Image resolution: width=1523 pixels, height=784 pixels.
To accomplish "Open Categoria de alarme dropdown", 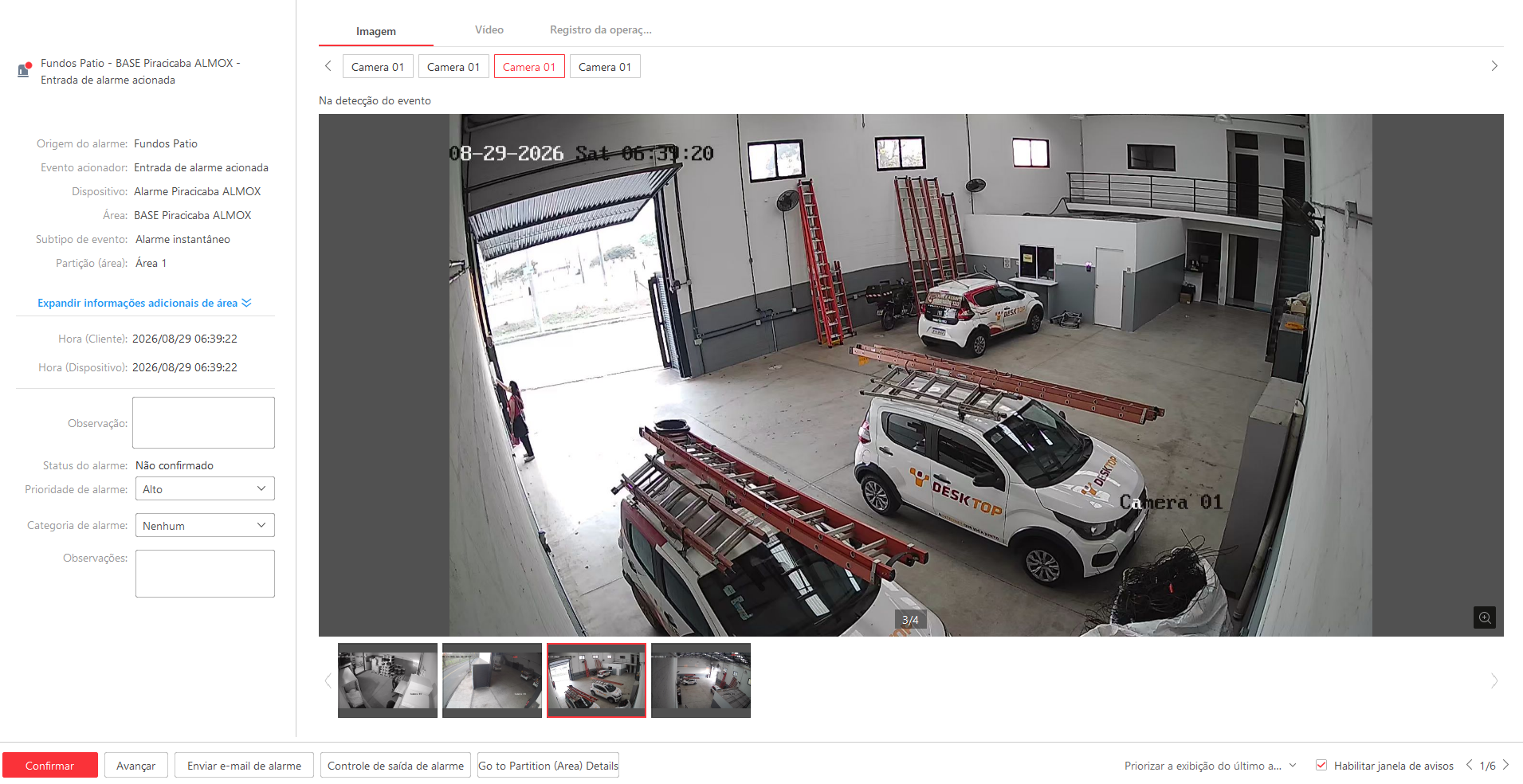I will (x=205, y=525).
